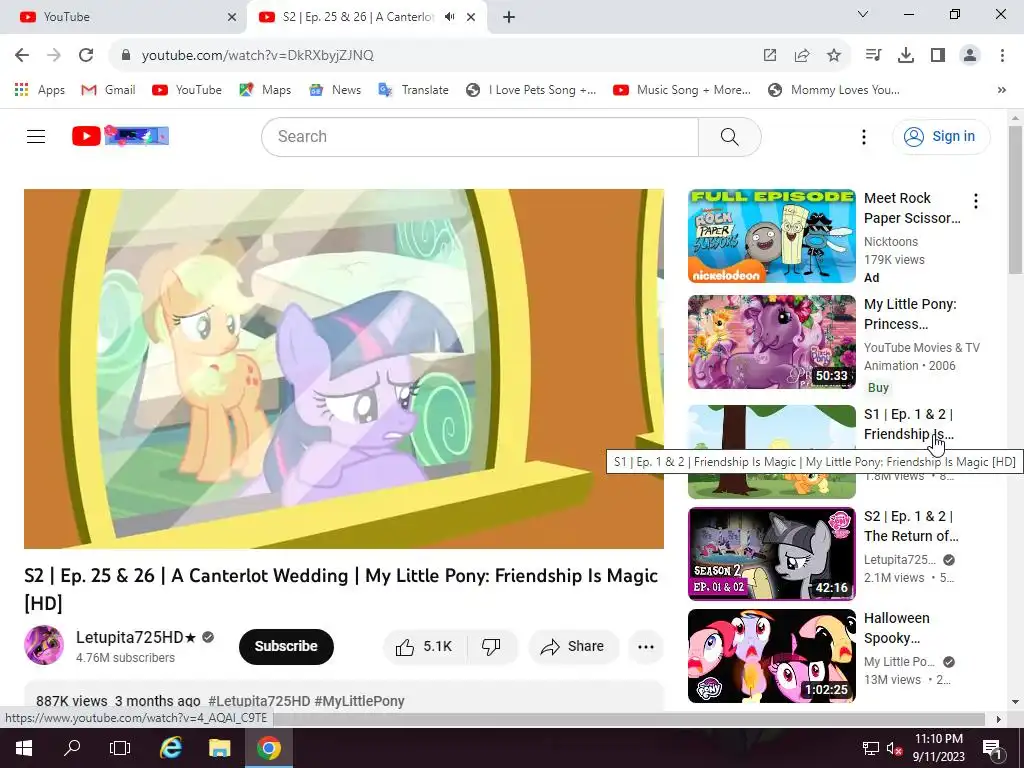The image size is (1024, 768).
Task: Open Chrome downloads icon
Action: click(x=906, y=56)
